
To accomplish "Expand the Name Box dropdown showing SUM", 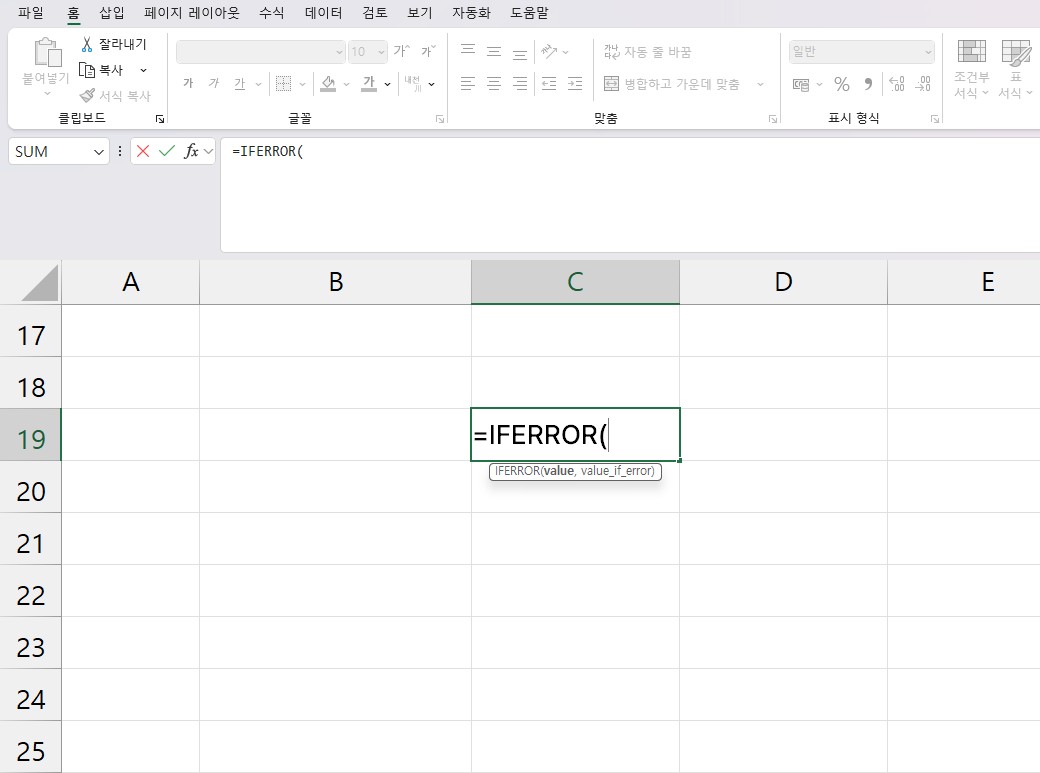I will pos(99,152).
